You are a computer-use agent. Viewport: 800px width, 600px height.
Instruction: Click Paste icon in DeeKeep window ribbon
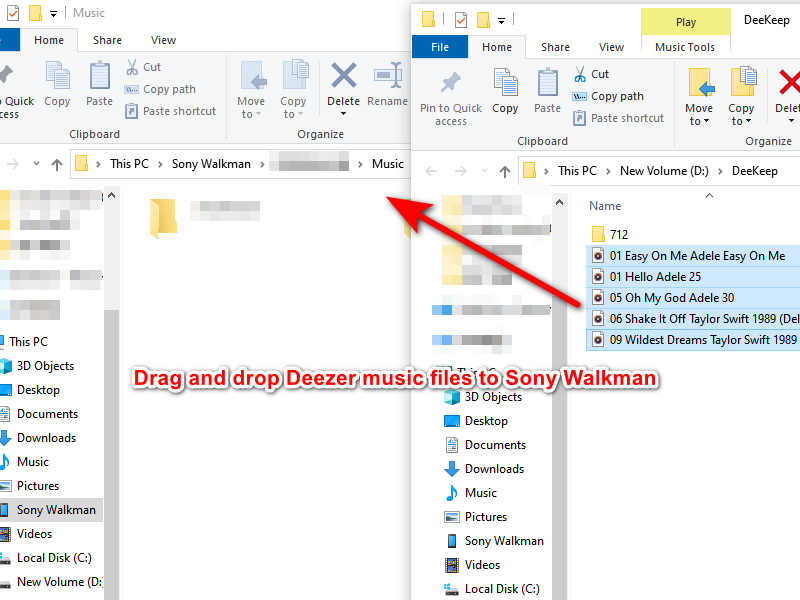(x=547, y=83)
